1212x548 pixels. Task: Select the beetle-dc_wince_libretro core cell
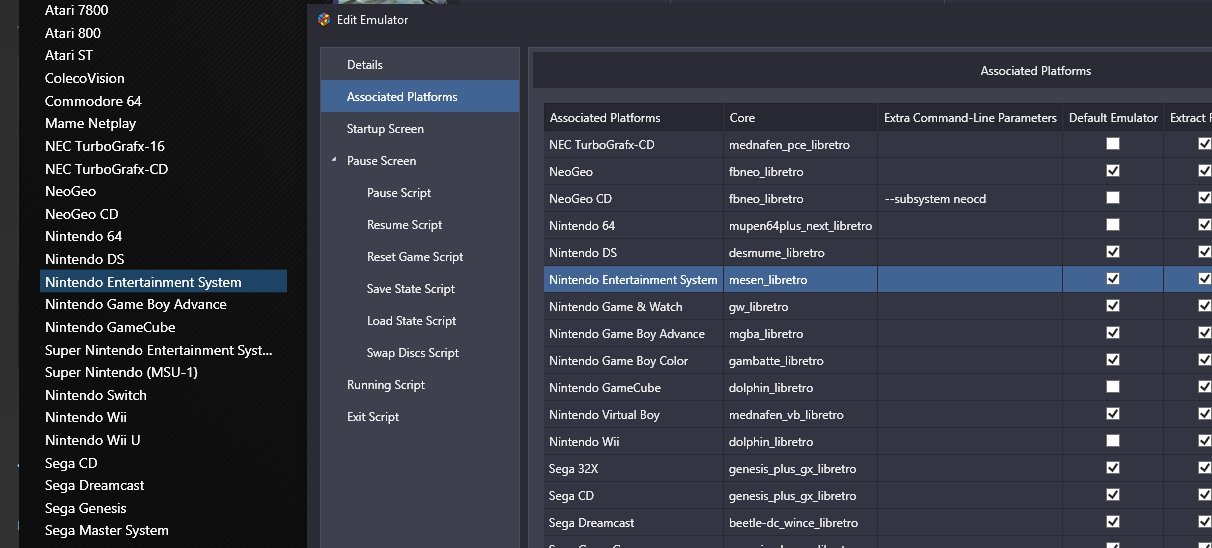tap(800, 522)
